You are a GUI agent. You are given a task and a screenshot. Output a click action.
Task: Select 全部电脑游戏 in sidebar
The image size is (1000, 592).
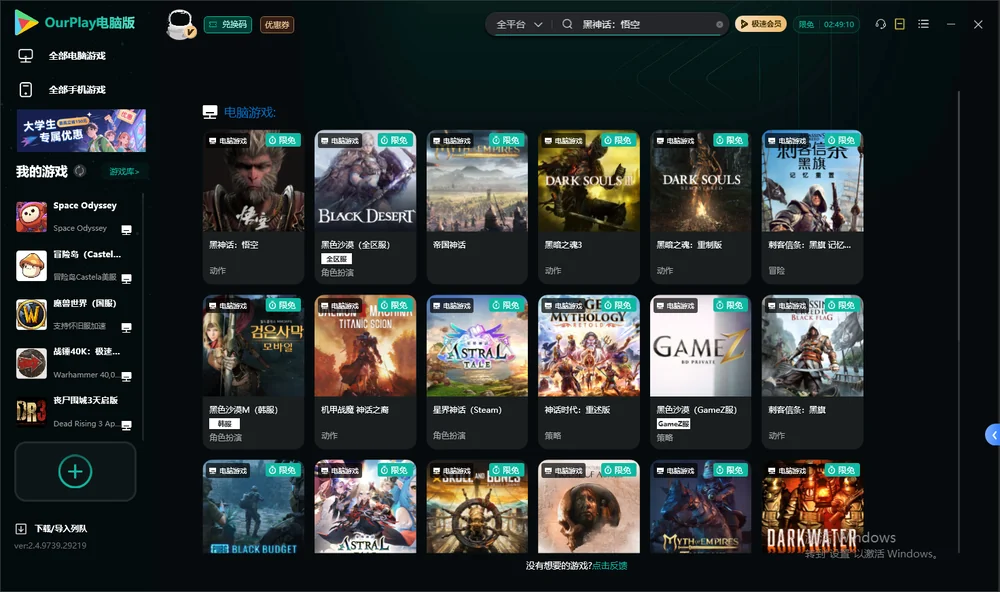pos(77,56)
